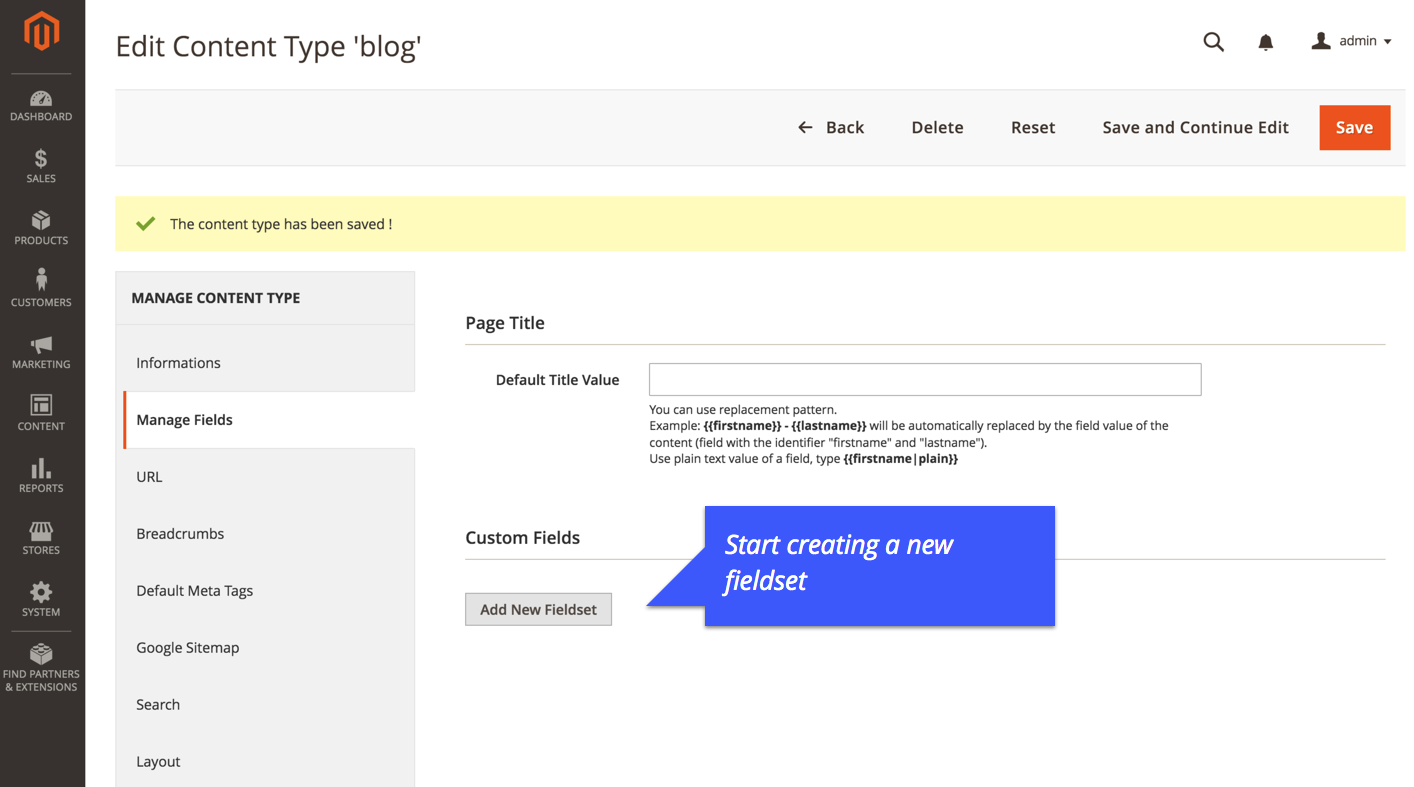1414x787 pixels.
Task: Open the Dashboard sidebar icon
Action: pyautogui.click(x=41, y=99)
